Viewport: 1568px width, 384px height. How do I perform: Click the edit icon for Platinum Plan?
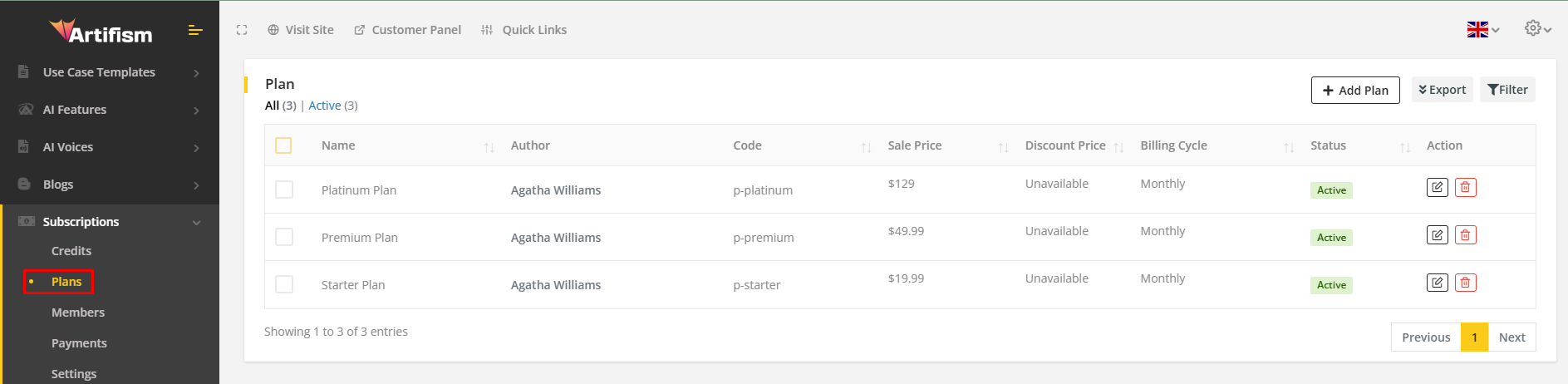tap(1437, 188)
